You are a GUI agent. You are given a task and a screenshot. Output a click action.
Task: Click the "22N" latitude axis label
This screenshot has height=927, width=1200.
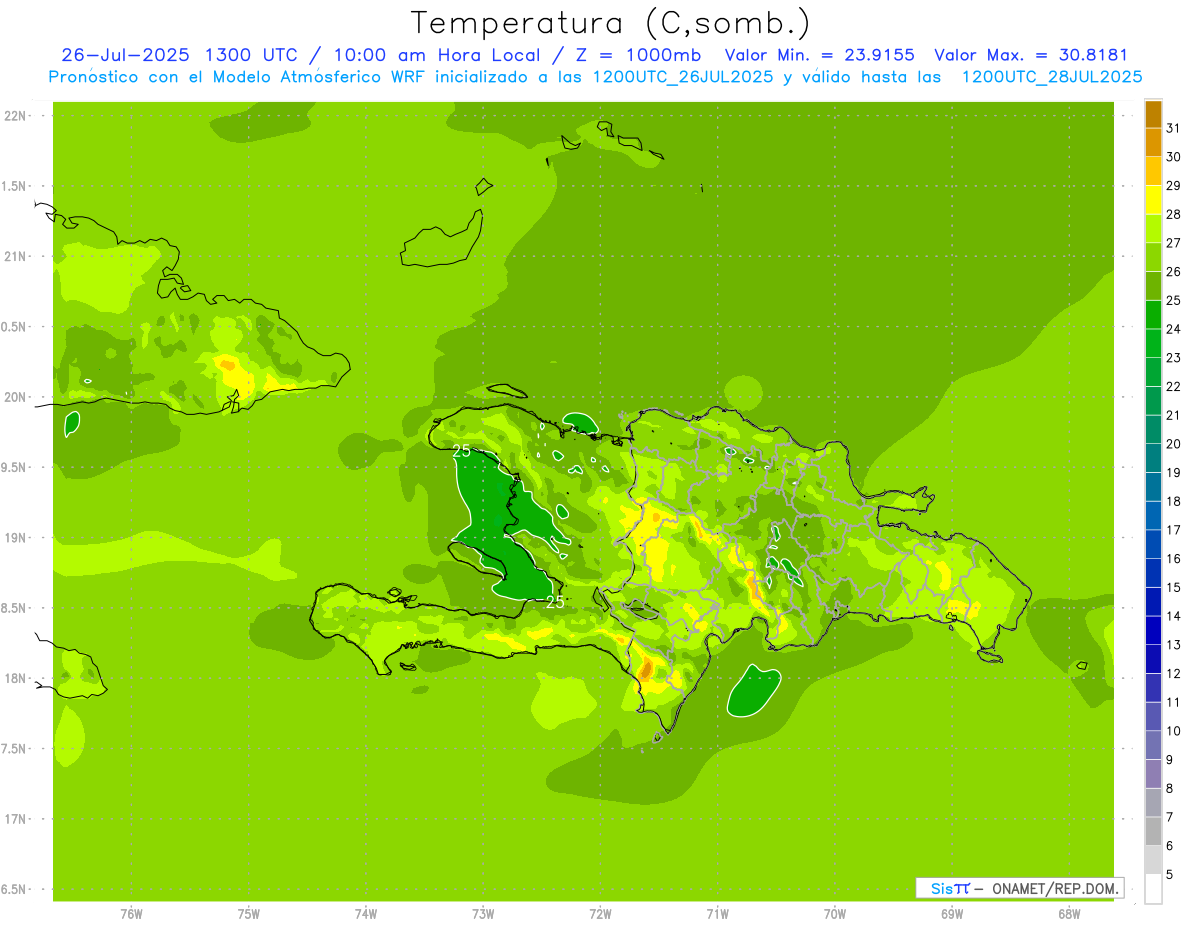pyautogui.click(x=16, y=115)
